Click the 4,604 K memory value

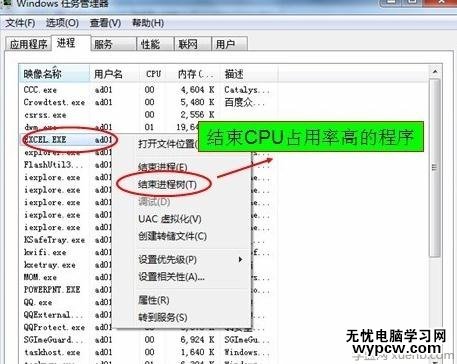(197, 90)
